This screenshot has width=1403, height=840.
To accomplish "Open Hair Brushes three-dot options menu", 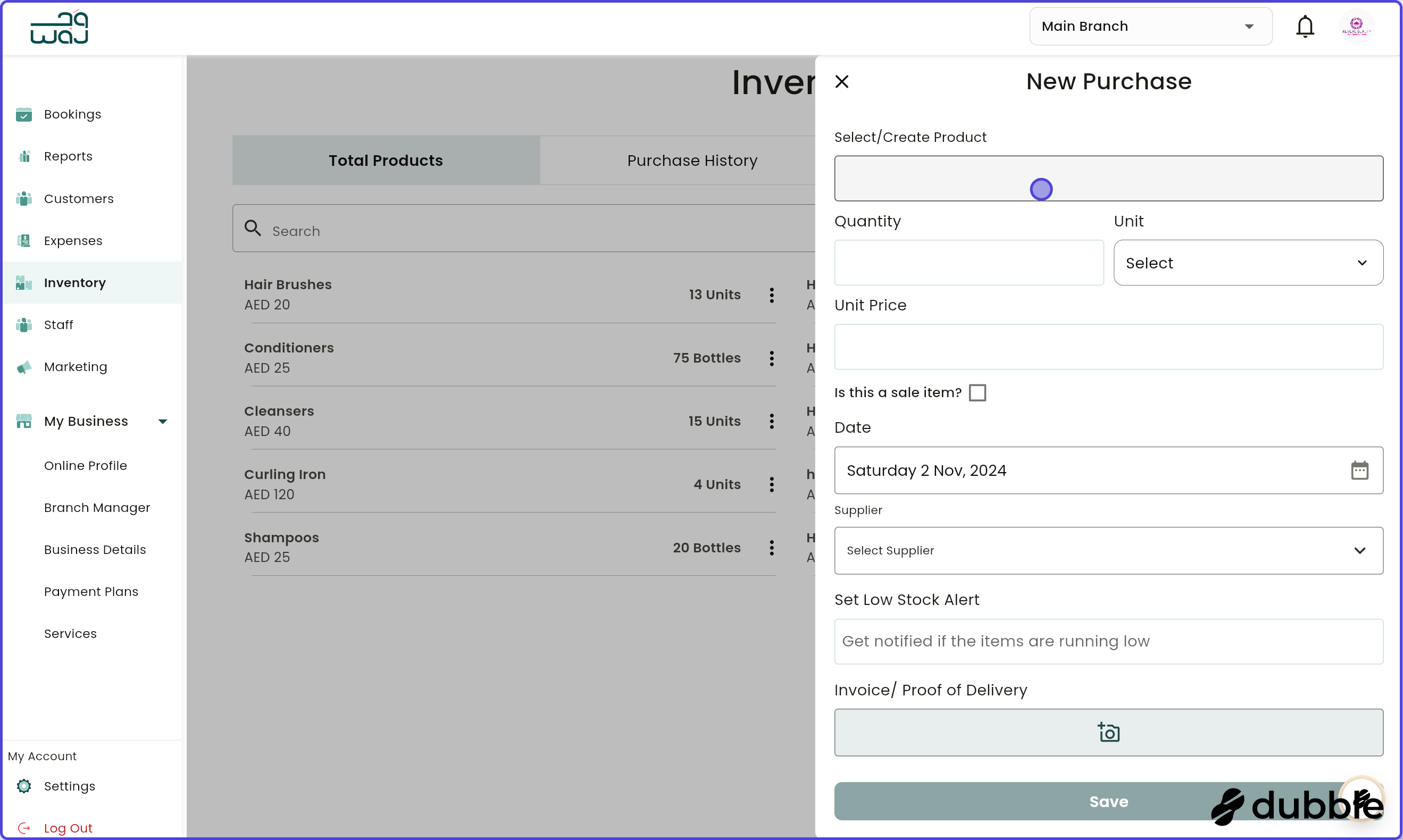I will coord(771,295).
